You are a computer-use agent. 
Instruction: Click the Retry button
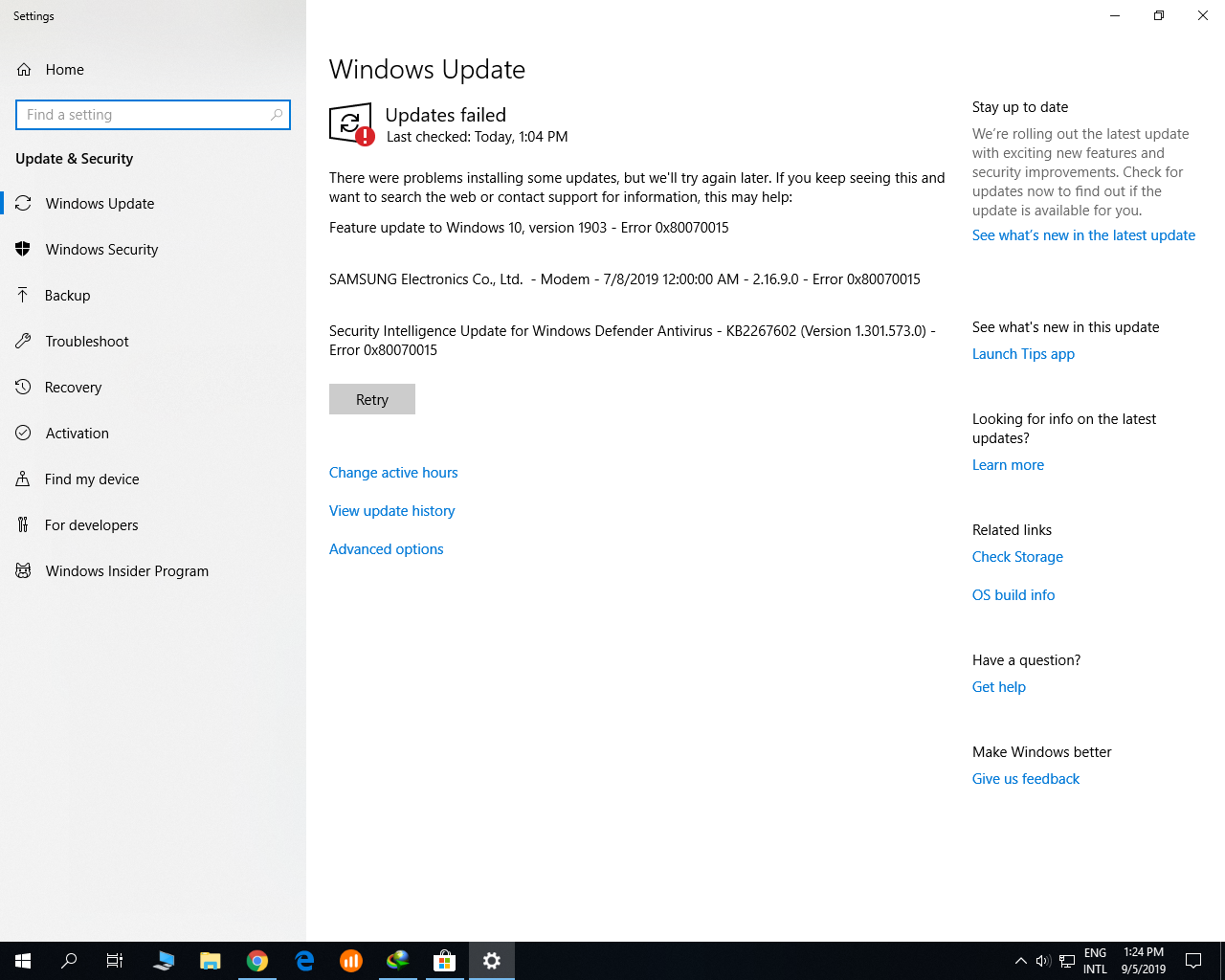(x=372, y=399)
